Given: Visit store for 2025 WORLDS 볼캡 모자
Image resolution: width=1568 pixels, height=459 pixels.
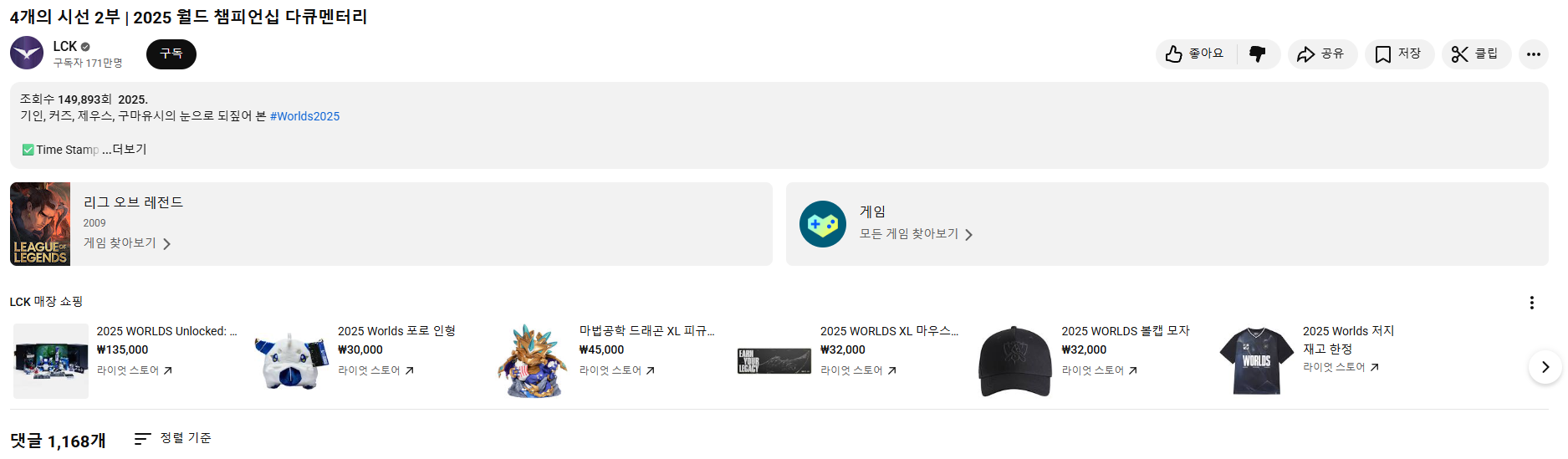Looking at the screenshot, I should (1099, 370).
